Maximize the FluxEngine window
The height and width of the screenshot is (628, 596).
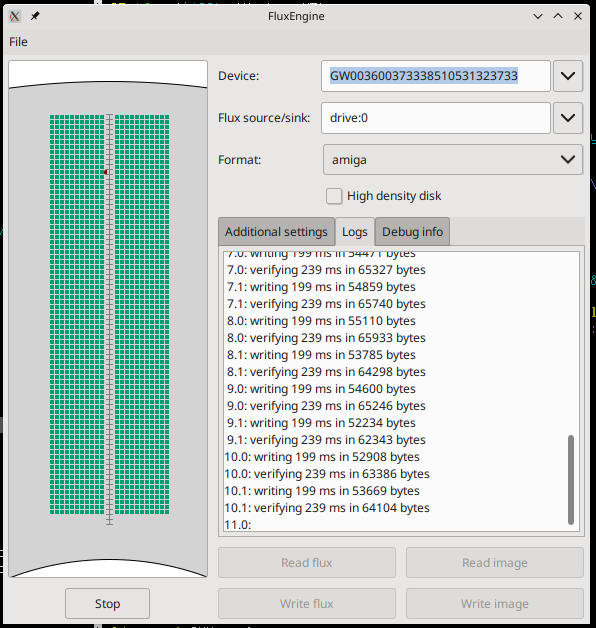pyautogui.click(x=558, y=16)
